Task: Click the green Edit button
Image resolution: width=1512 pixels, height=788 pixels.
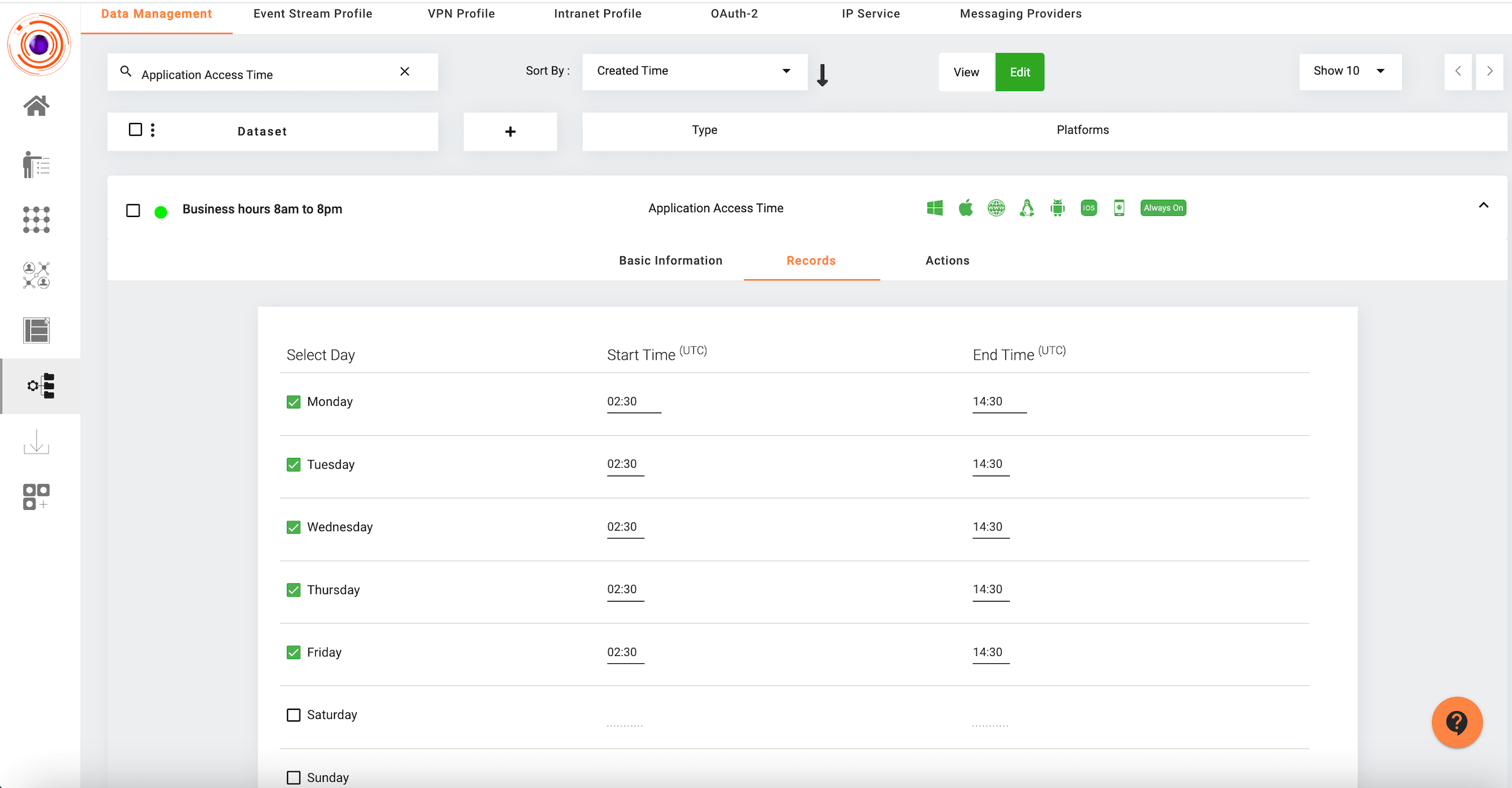Action: [x=1020, y=72]
